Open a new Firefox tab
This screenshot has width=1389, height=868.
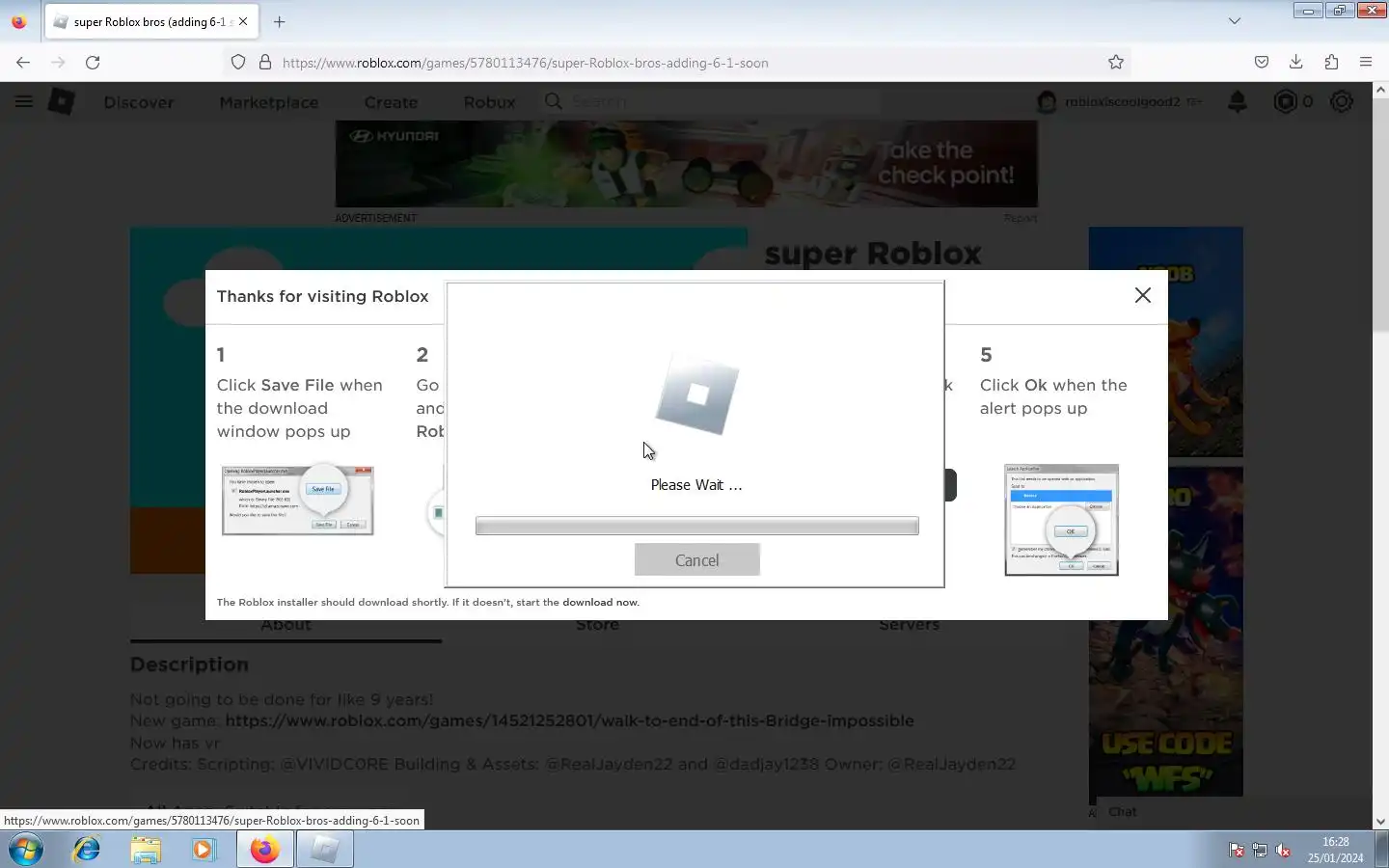(279, 21)
